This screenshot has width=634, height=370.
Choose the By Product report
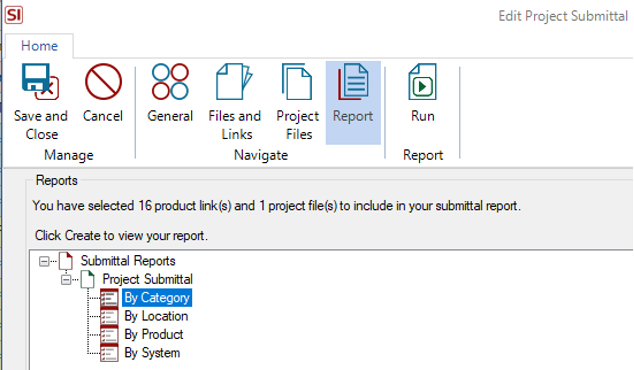154,334
